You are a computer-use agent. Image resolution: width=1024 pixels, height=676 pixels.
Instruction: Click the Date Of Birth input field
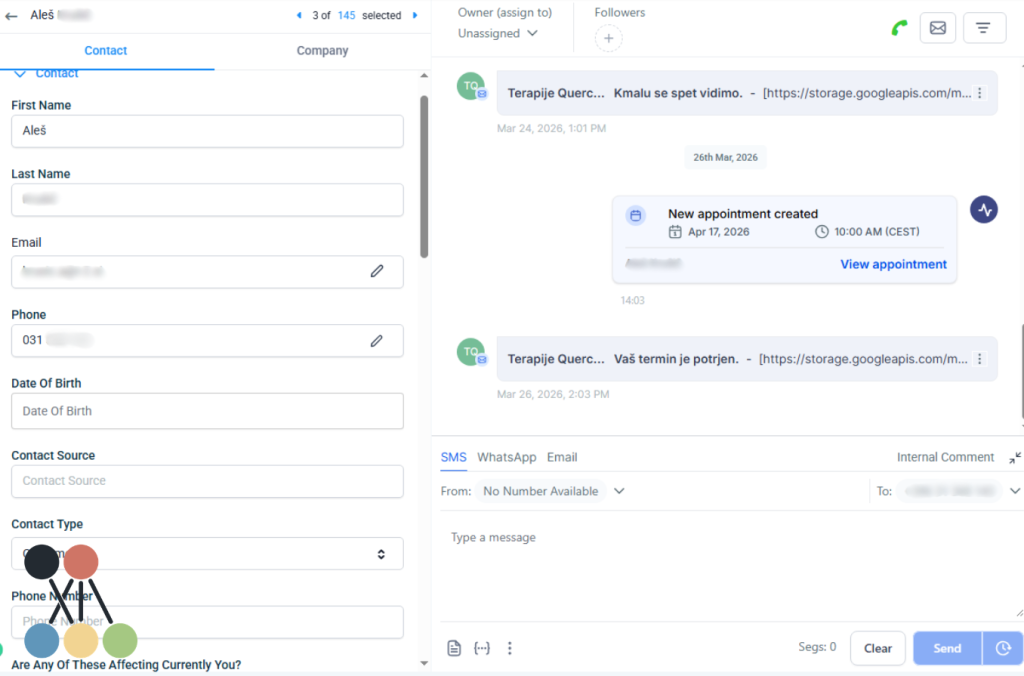207,411
